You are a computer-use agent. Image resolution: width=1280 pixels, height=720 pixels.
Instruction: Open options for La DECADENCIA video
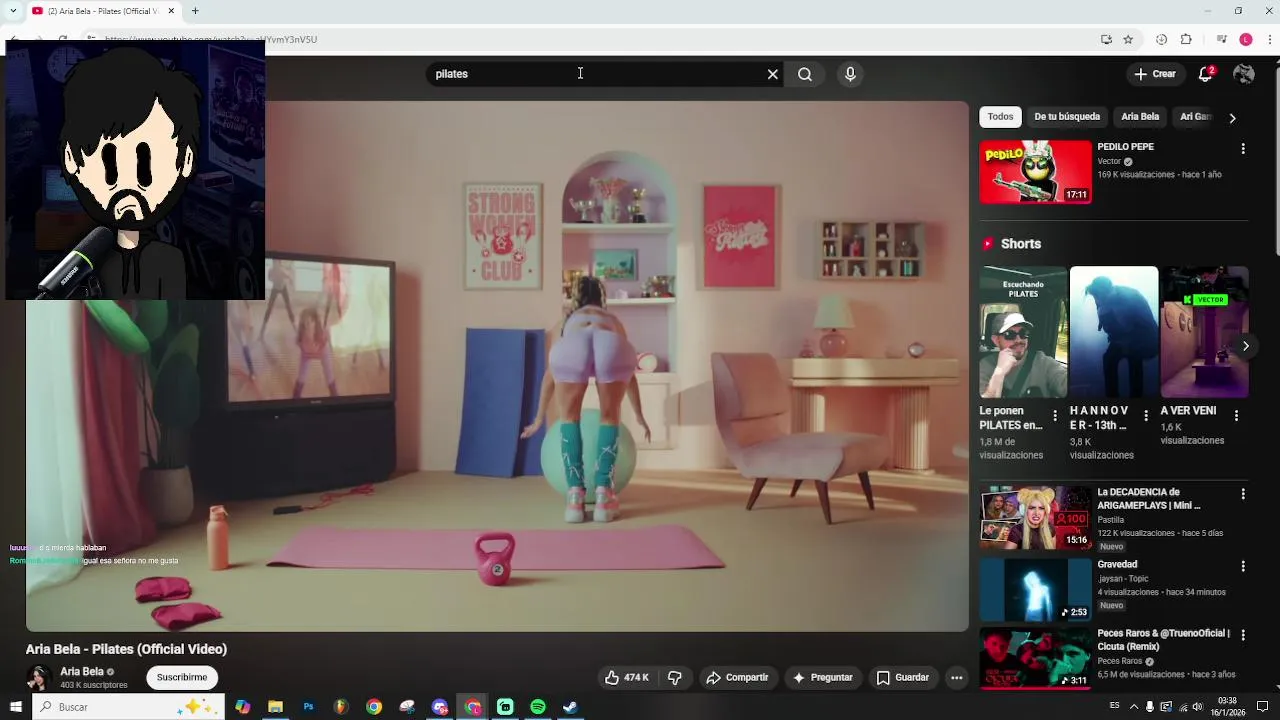point(1243,494)
